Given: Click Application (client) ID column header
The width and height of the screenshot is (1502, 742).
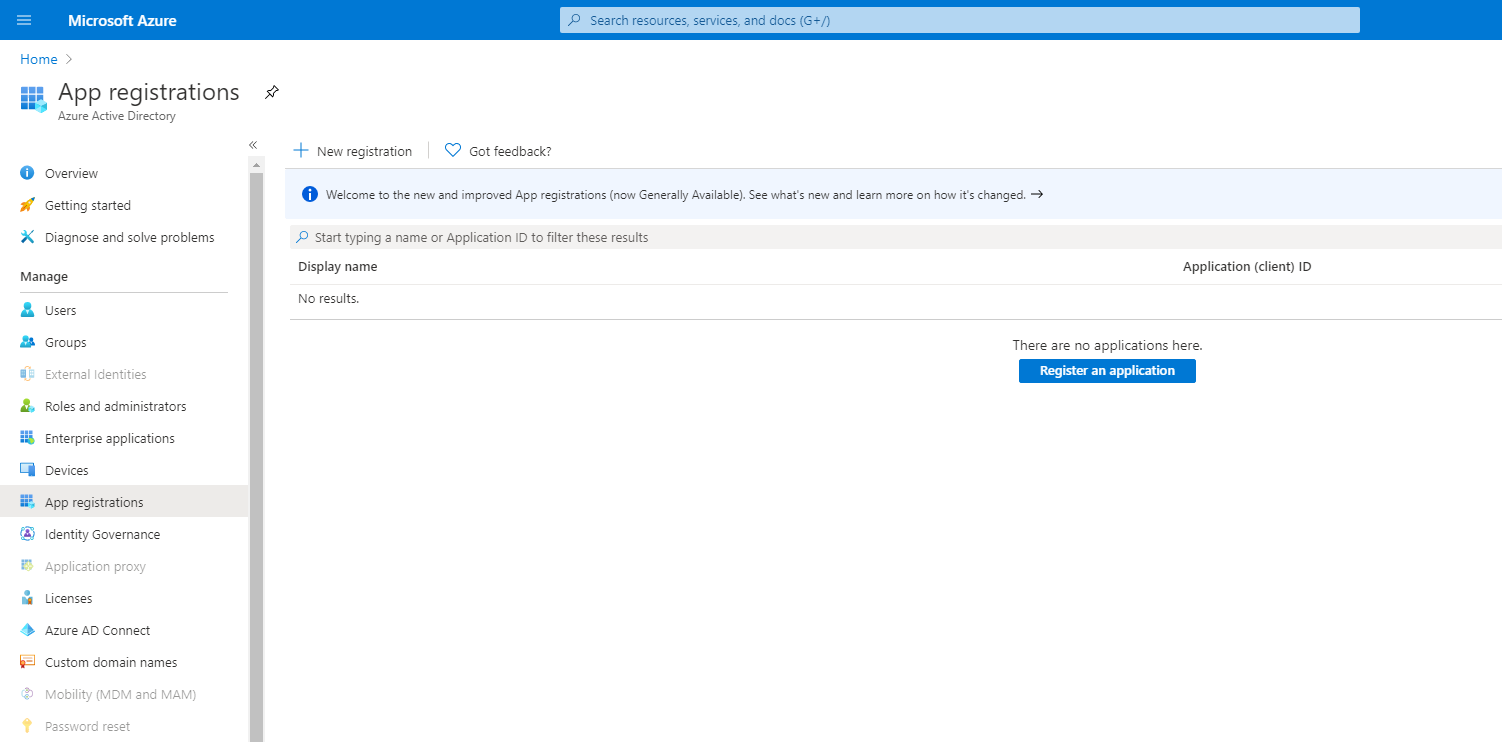Looking at the screenshot, I should tap(1247, 267).
